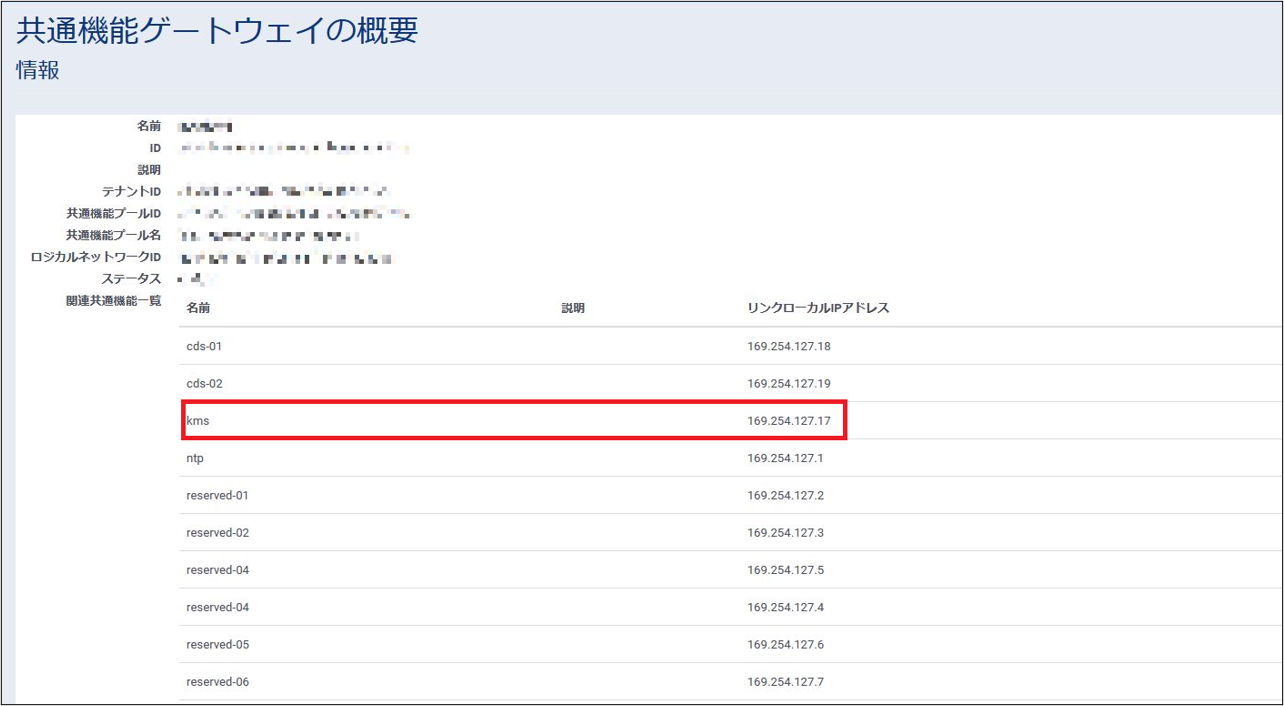1284x706 pixels.
Task: Click the 共通機能ゲートウェイの概要 page title
Action: pyautogui.click(x=217, y=30)
